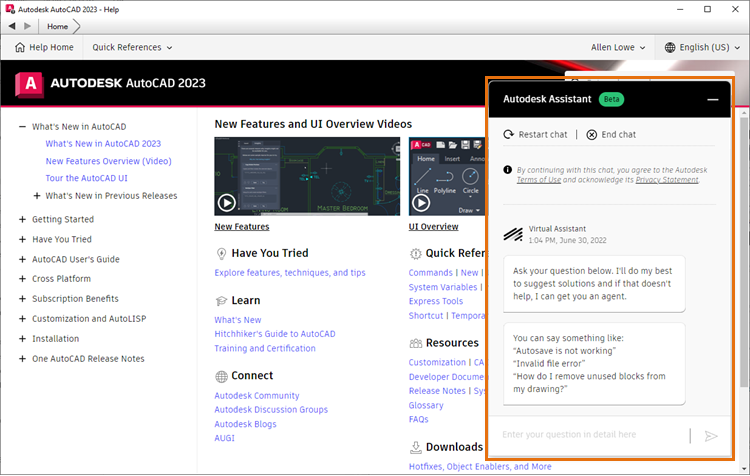Open the Customization resources link
Screen dimensions: 750x476
[x=437, y=363]
